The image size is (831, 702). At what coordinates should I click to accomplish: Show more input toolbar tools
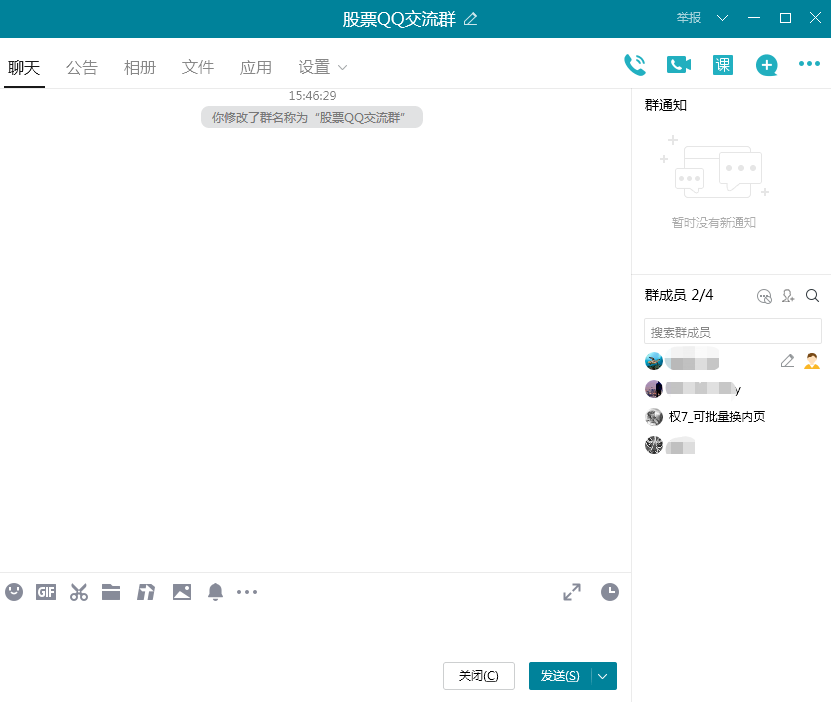(247, 592)
